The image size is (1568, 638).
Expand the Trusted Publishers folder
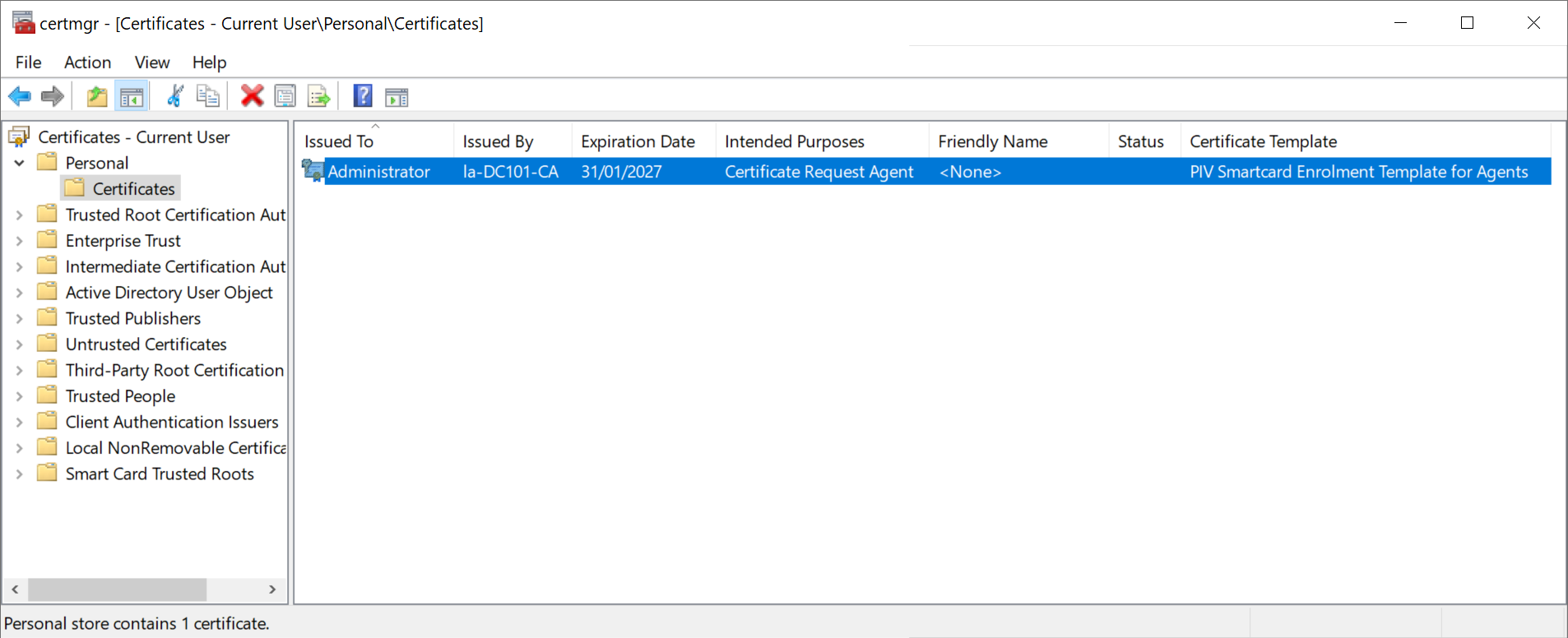point(20,318)
